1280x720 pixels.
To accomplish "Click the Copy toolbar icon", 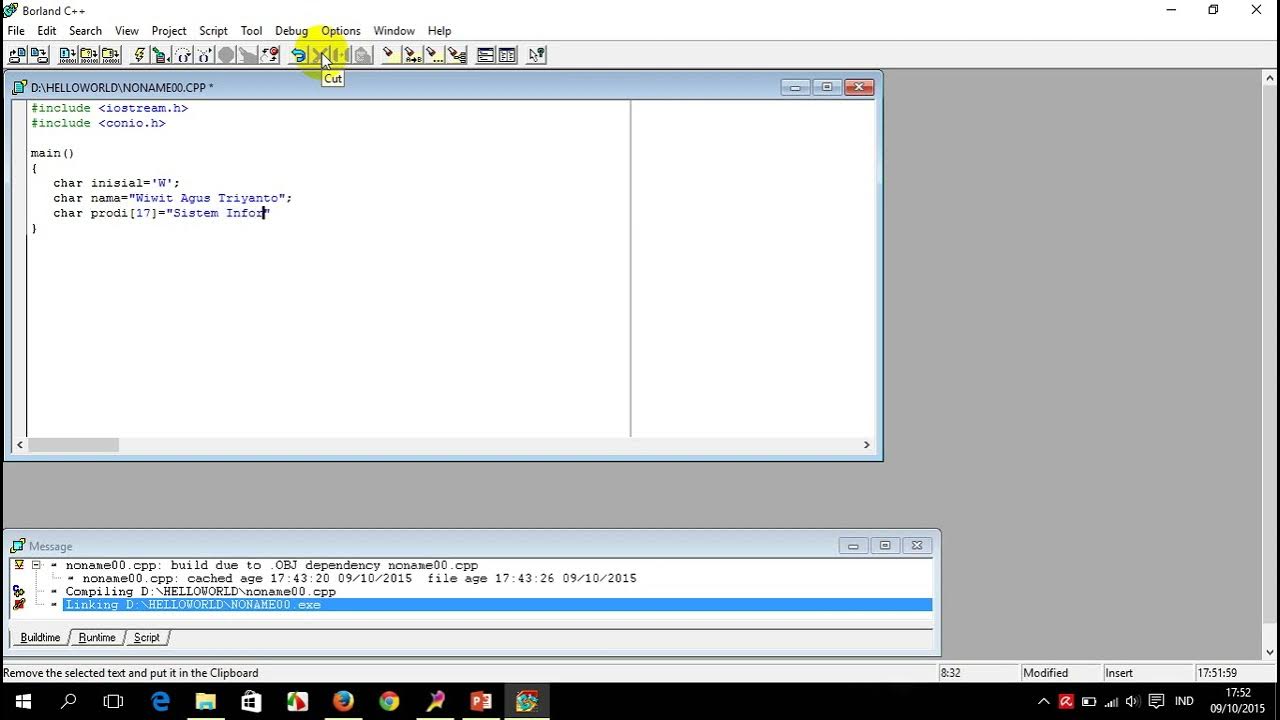I will tap(341, 55).
